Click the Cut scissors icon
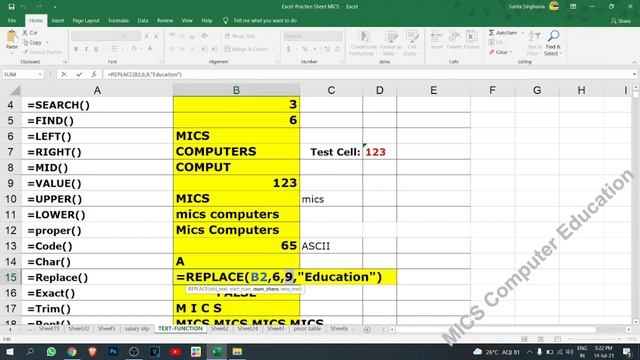Screen dimensions: 640x360 (25, 32)
